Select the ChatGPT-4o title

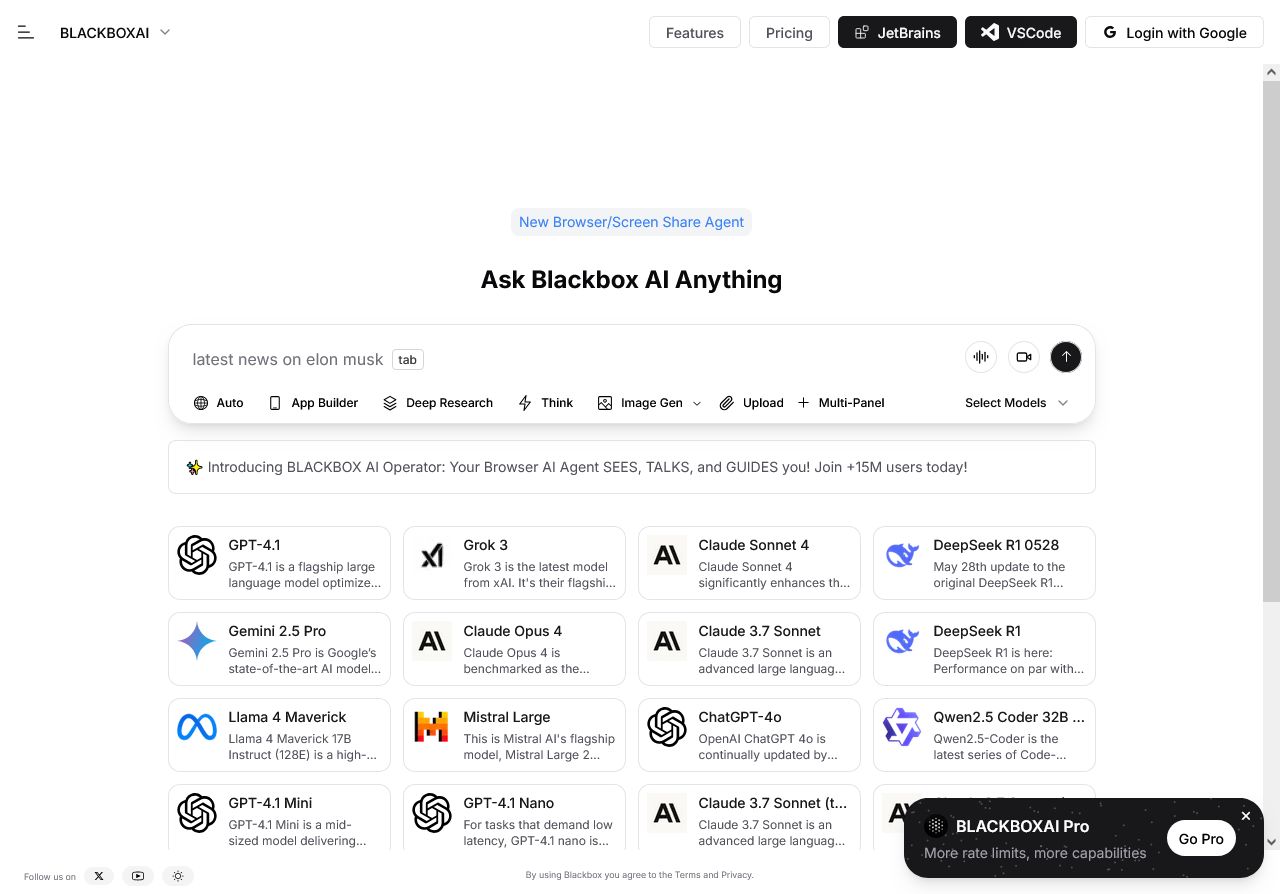740,717
